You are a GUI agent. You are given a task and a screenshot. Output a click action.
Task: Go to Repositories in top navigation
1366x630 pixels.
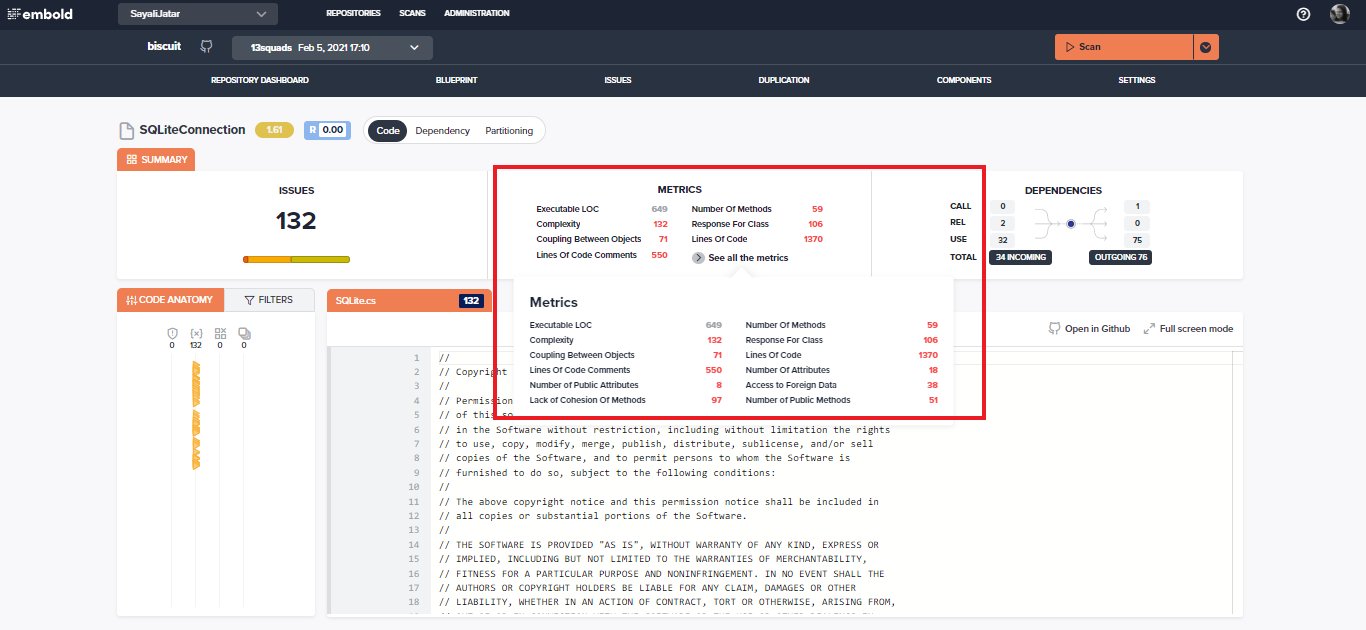click(353, 14)
